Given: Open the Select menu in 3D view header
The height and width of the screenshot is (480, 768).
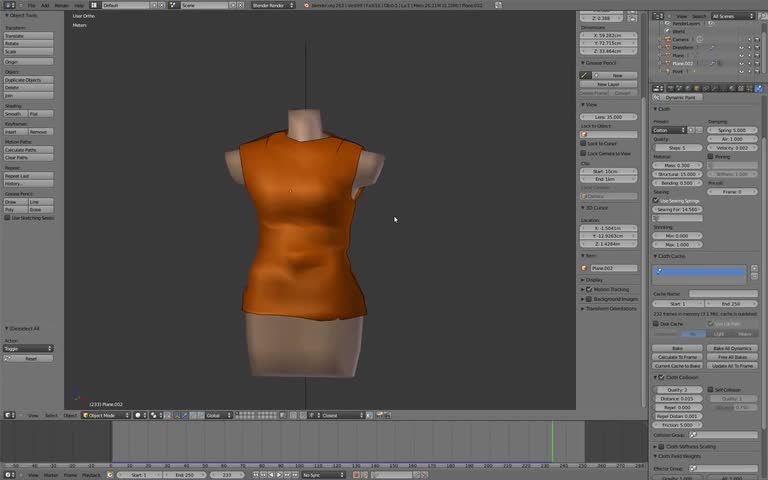Looking at the screenshot, I should [51, 415].
